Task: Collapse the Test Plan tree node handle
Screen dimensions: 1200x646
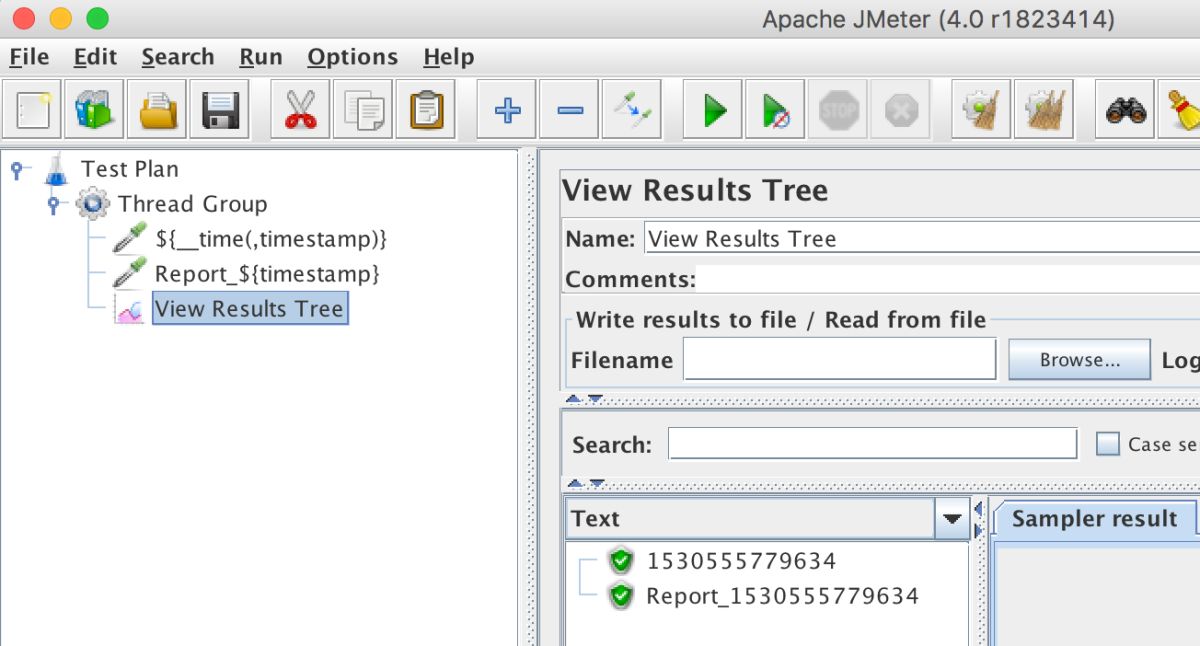Action: 17,169
